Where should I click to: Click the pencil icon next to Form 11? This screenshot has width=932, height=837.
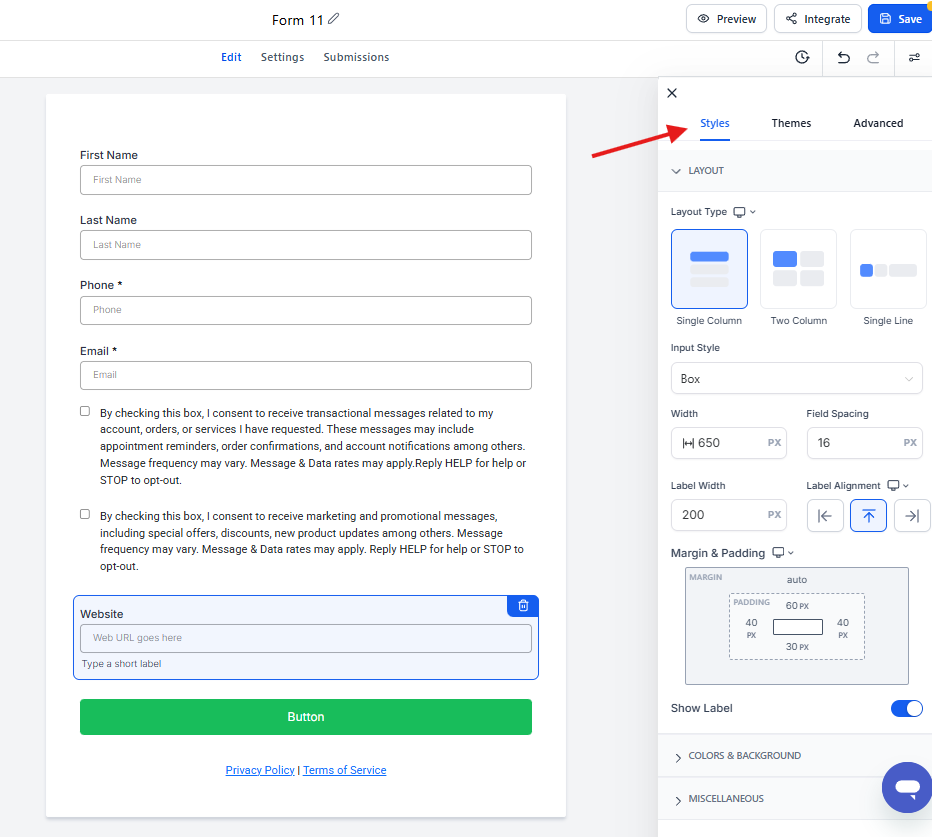pyautogui.click(x=334, y=19)
